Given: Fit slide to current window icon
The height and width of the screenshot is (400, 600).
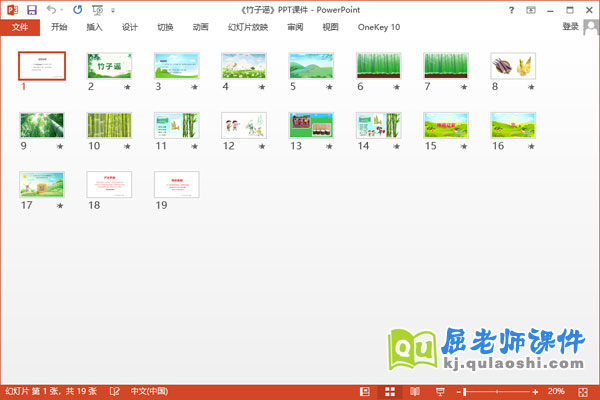Looking at the screenshot, I should point(583,392).
